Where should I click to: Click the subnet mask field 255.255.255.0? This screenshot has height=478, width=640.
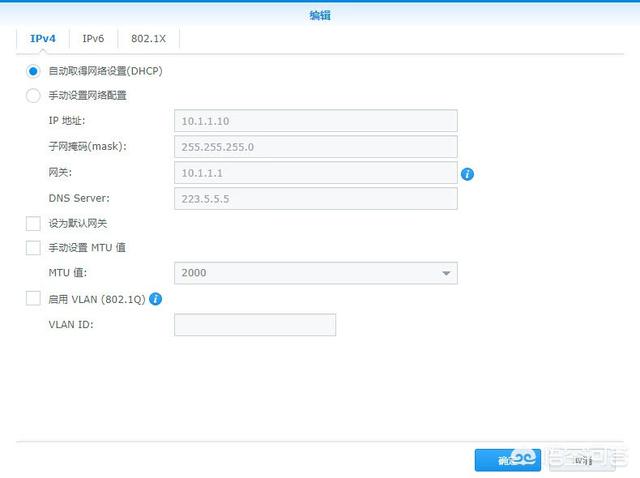point(315,147)
